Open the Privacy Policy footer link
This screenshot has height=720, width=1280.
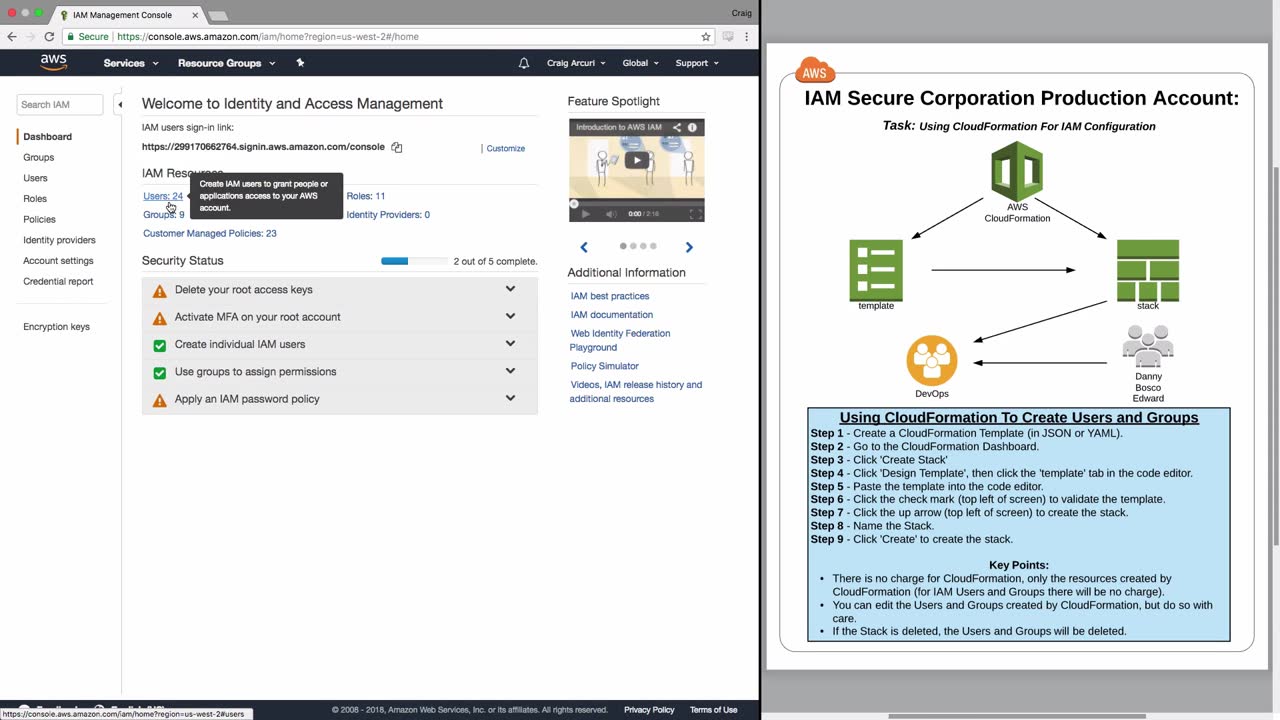click(649, 710)
